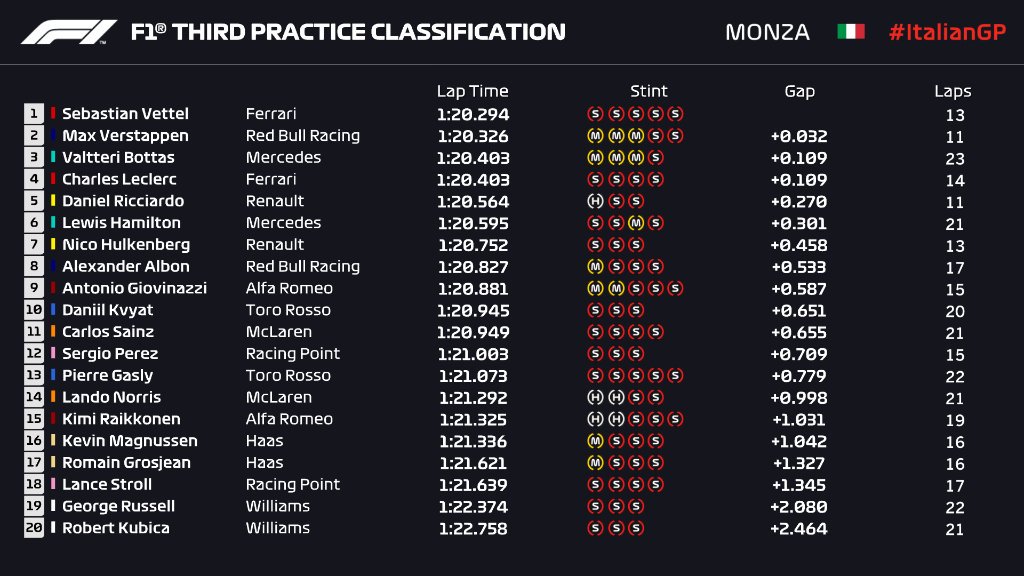Click position 20 number box beside Kubica
This screenshot has height=576, width=1024.
(34, 528)
